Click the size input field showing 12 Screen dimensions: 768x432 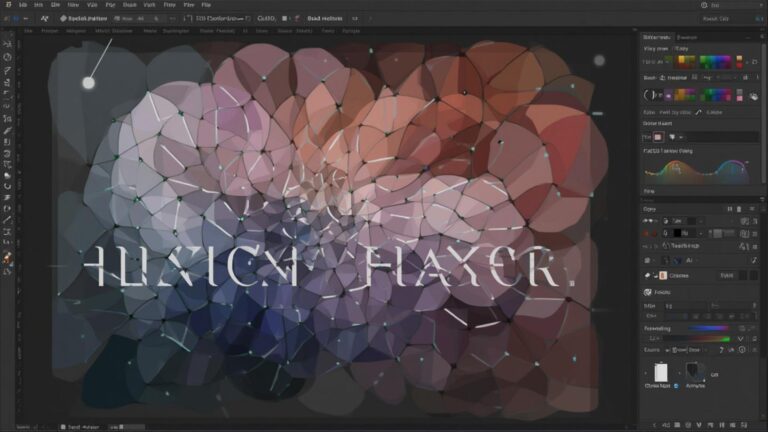tap(685, 306)
